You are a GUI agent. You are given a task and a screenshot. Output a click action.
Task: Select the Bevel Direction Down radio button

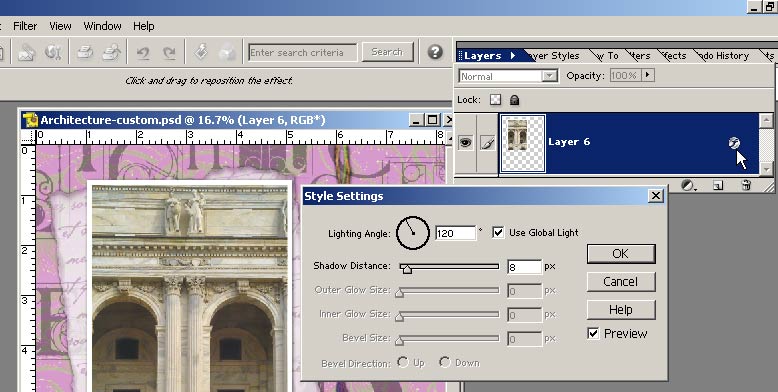tap(444, 362)
